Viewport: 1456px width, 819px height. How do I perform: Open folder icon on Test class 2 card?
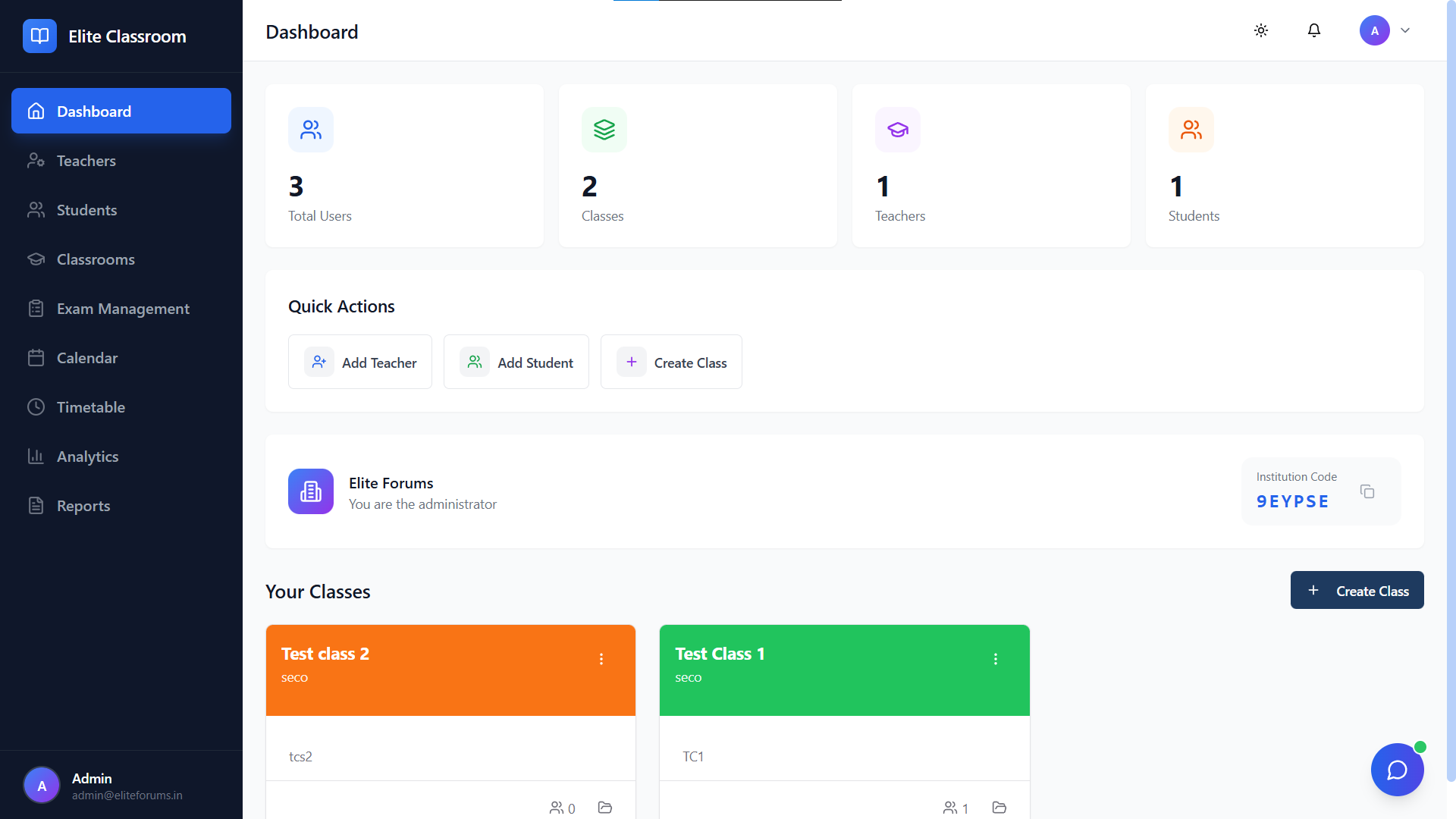pyautogui.click(x=604, y=808)
